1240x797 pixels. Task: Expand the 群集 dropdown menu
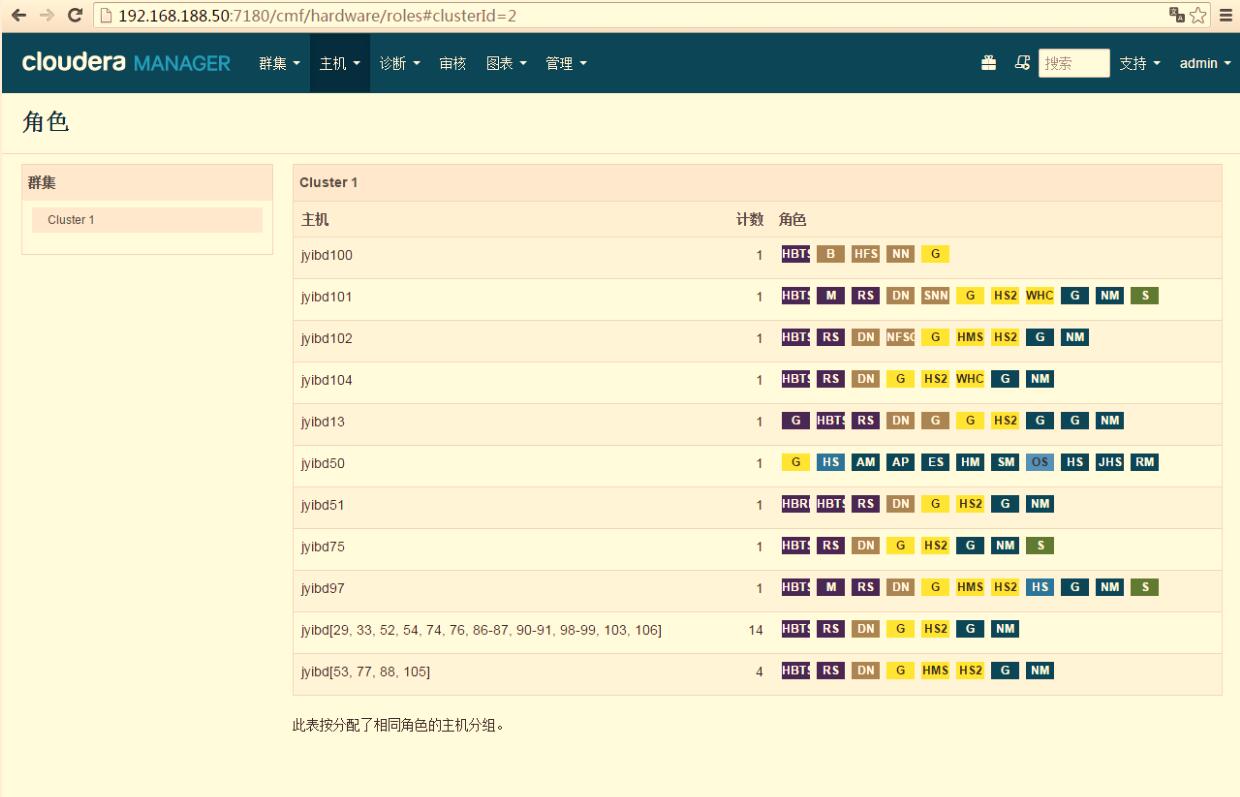coord(280,63)
